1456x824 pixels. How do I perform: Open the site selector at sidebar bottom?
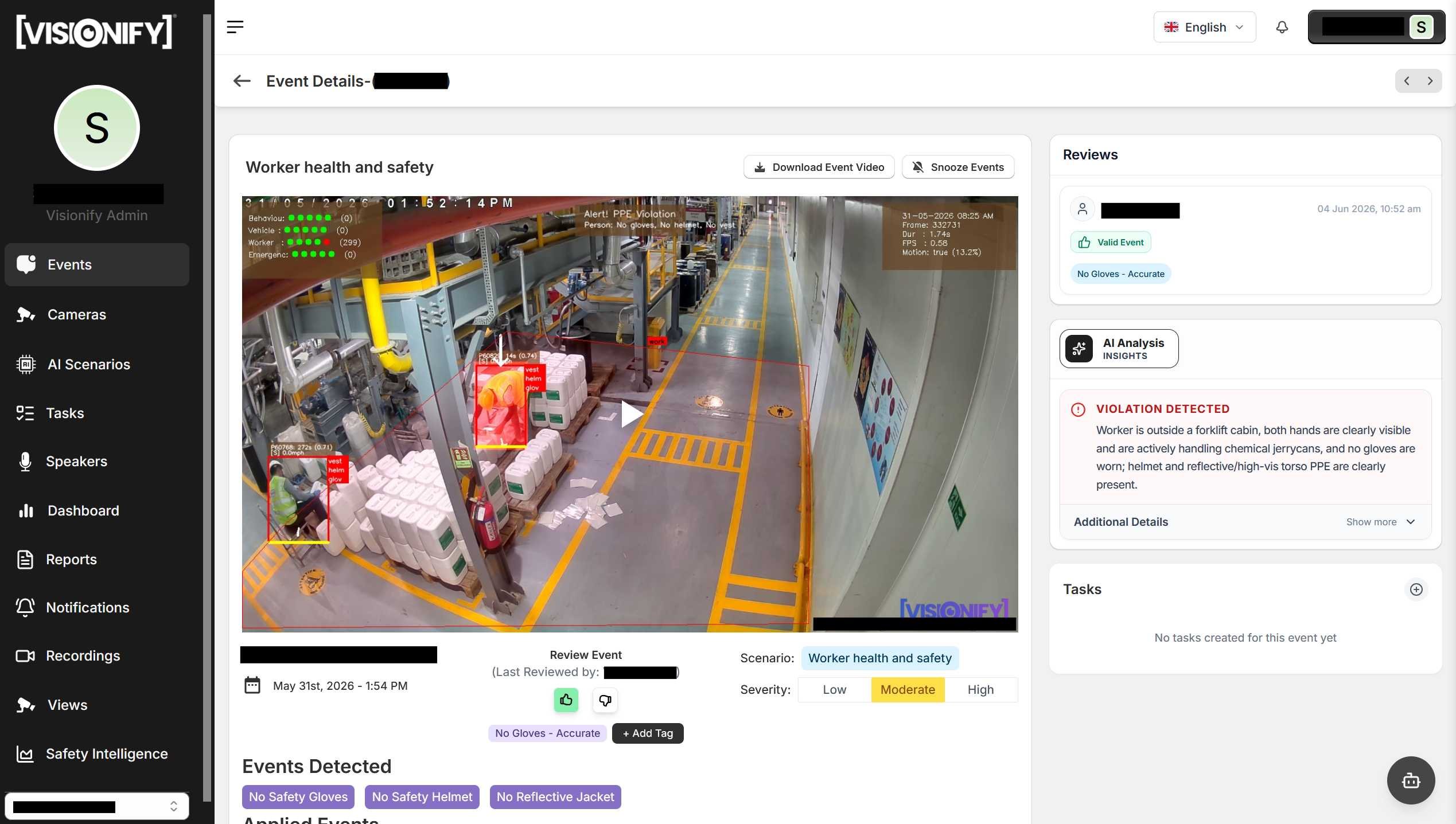[x=96, y=806]
